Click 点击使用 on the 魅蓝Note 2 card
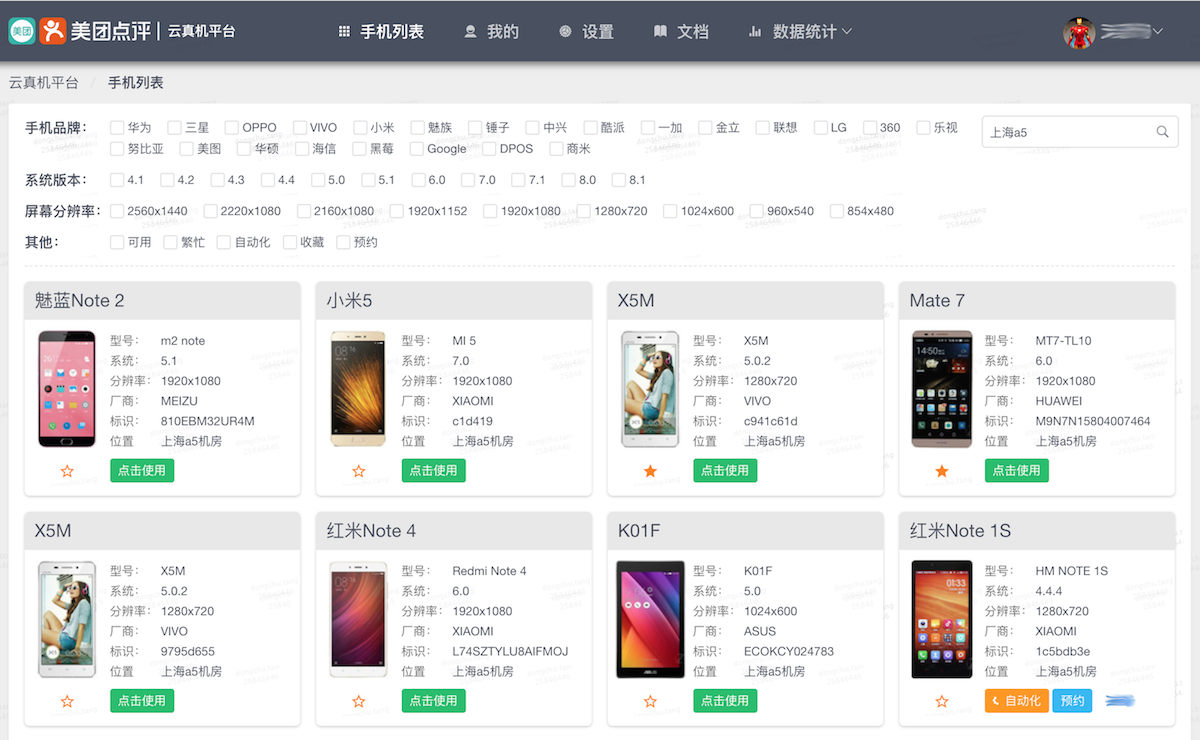The height and width of the screenshot is (740, 1200). (x=142, y=471)
